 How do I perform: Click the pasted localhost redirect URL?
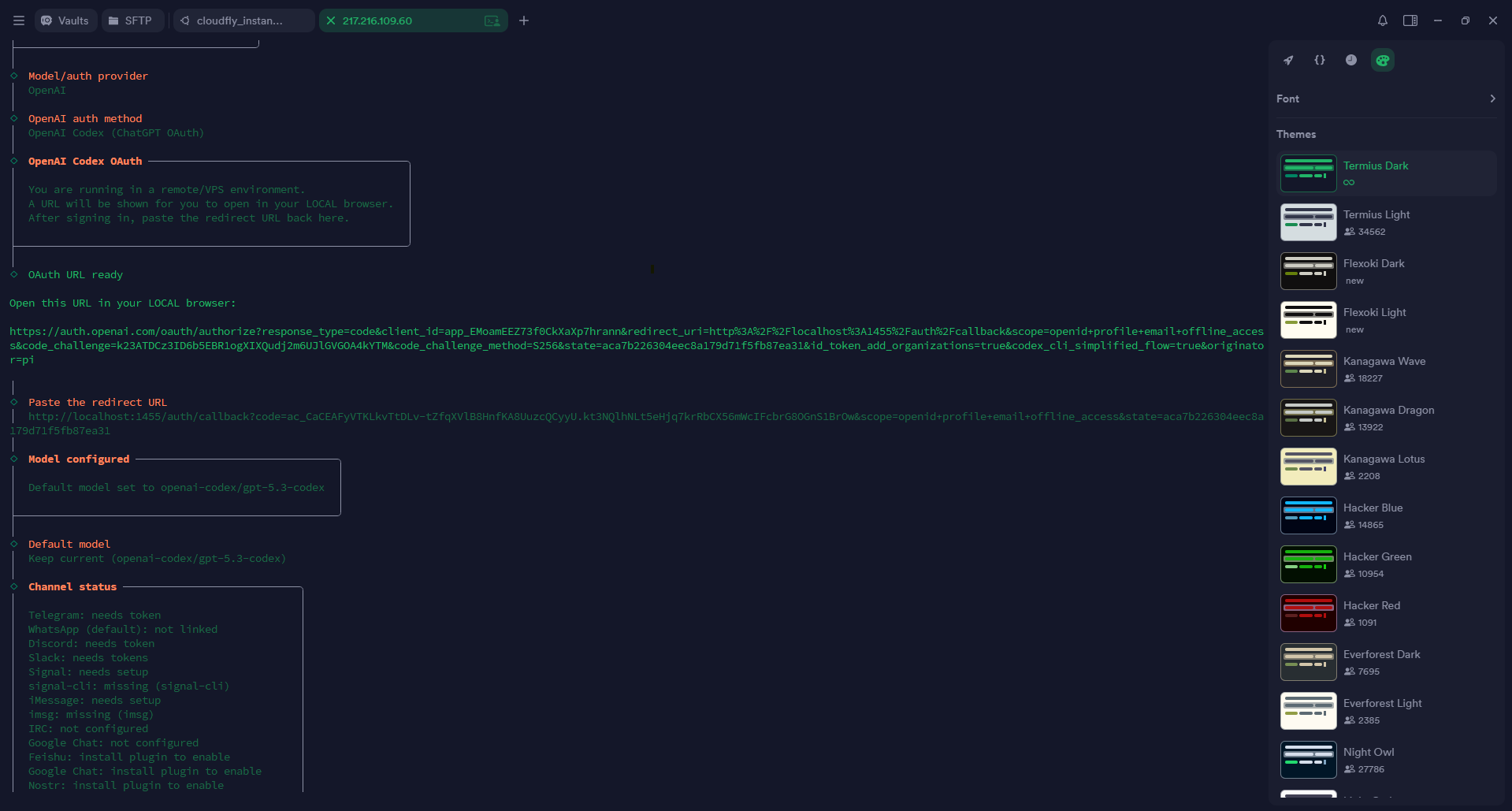click(636, 423)
